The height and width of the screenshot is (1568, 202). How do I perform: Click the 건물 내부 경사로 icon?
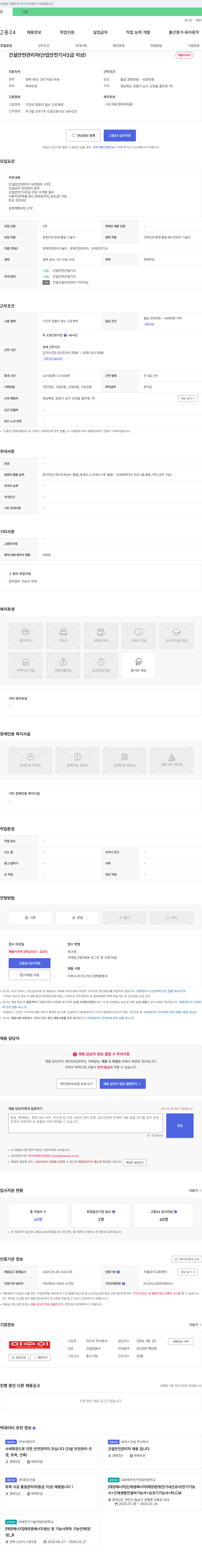pyautogui.click(x=171, y=760)
